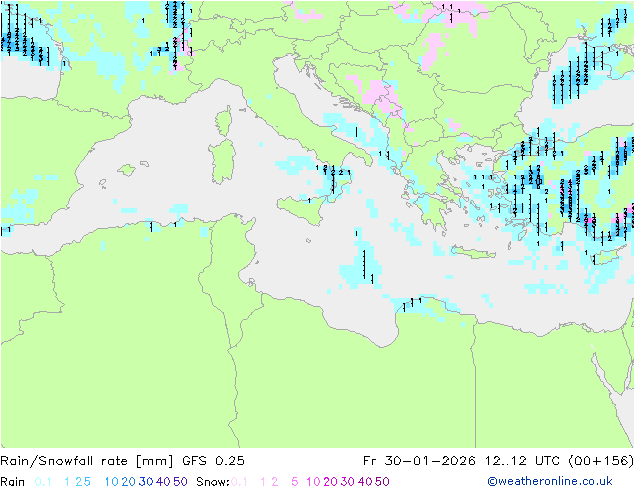Select the snow legend value 20

[x=331, y=482]
